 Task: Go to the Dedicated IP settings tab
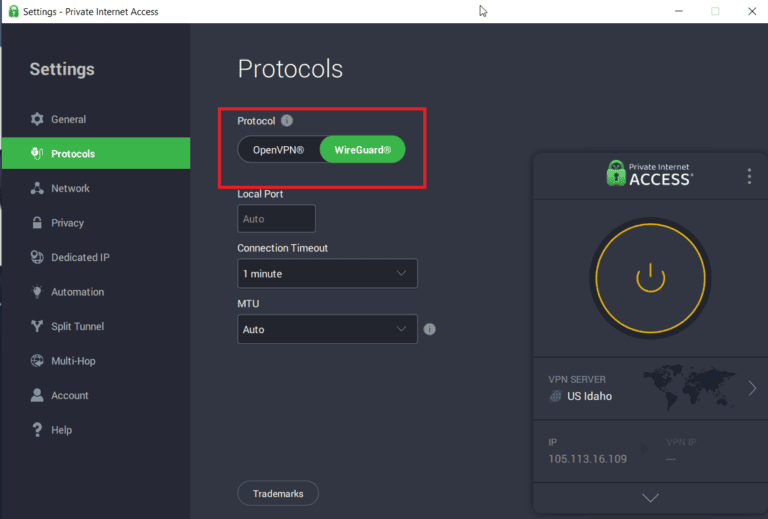pos(80,257)
